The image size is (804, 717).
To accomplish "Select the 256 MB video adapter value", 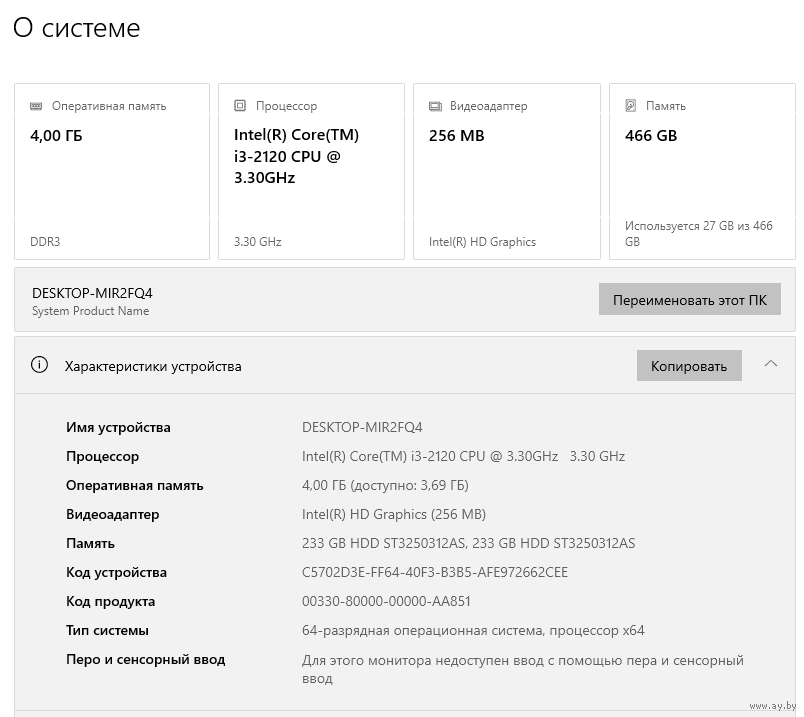I will point(456,136).
